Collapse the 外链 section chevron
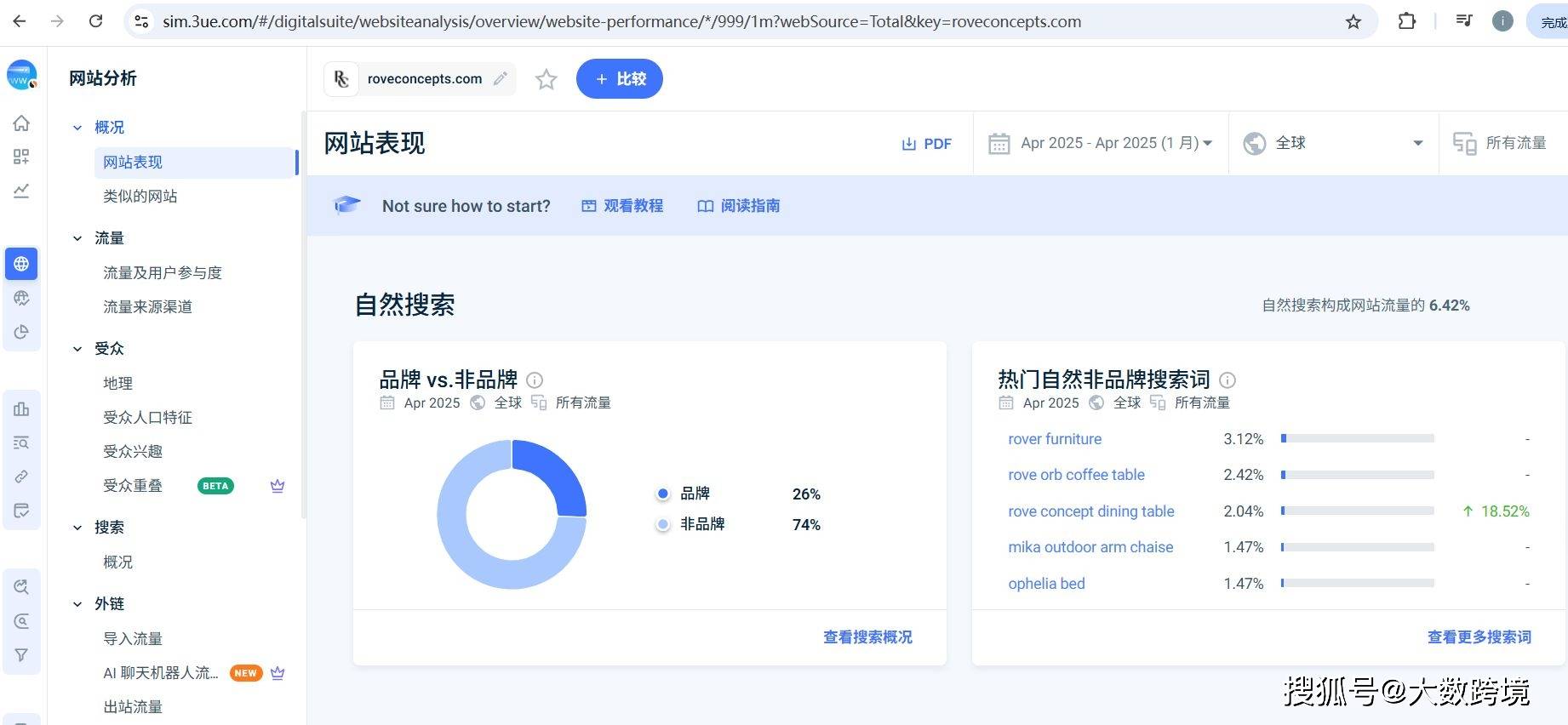The width and height of the screenshot is (1568, 725). (77, 604)
